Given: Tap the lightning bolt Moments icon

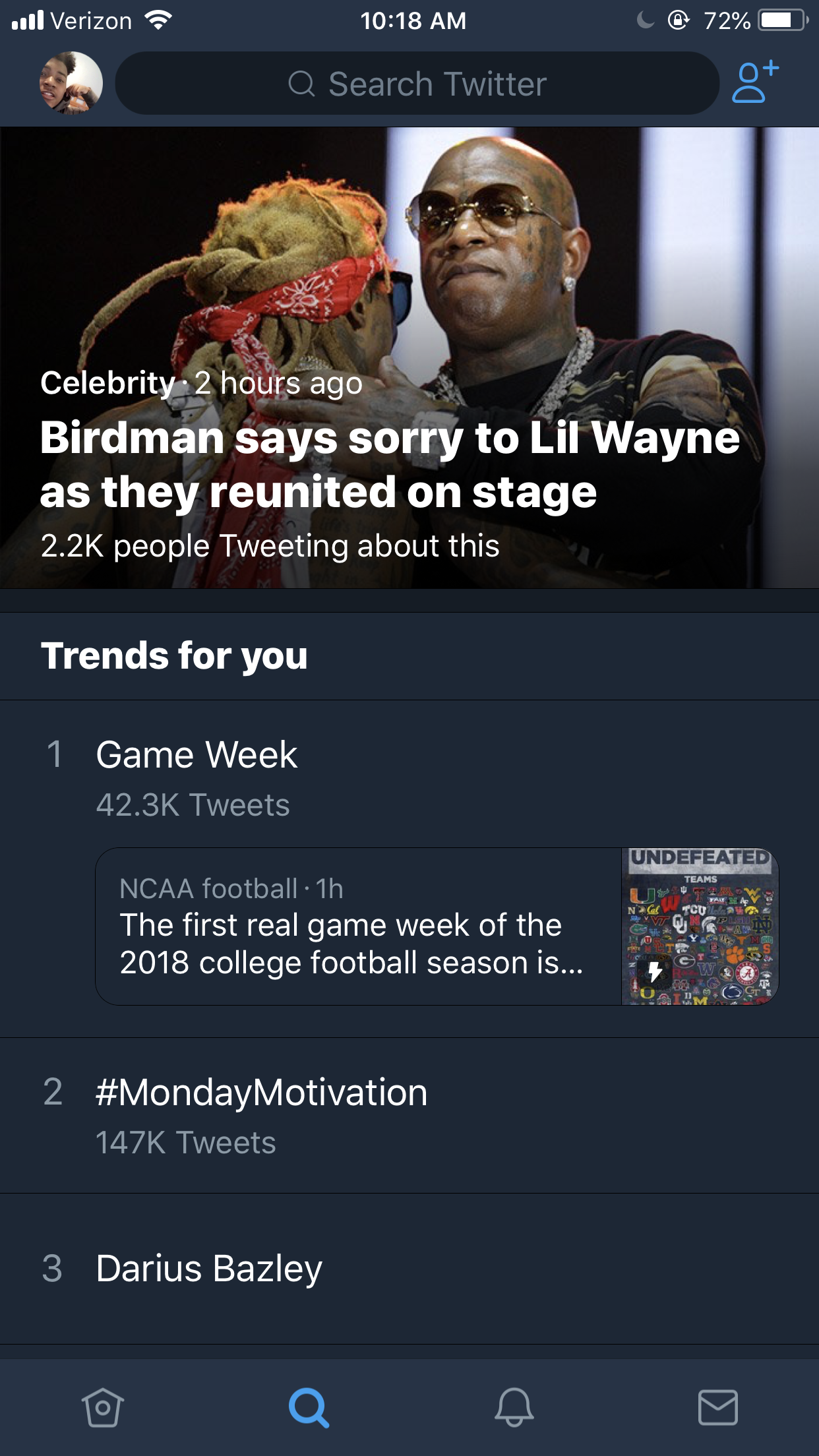Looking at the screenshot, I should 654,971.
